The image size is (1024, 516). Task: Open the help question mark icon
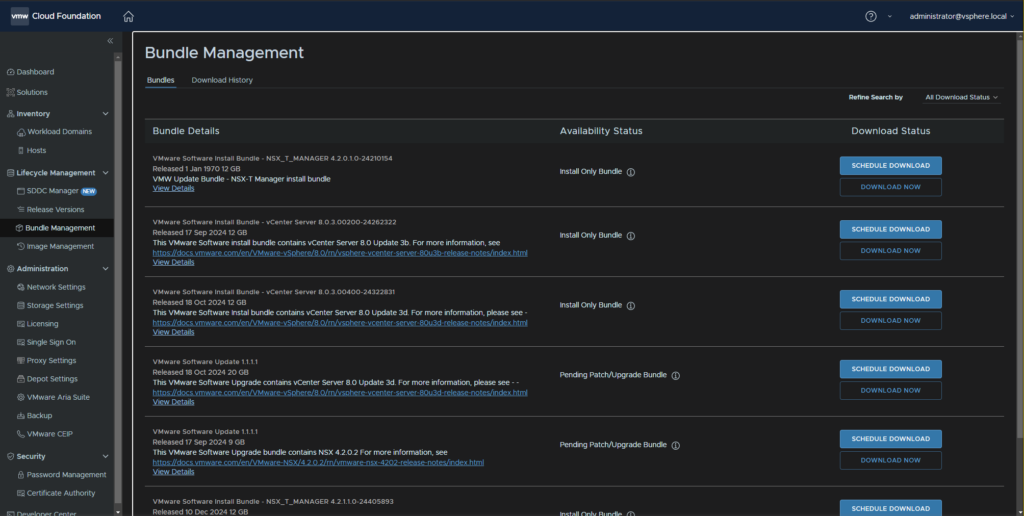(x=871, y=16)
